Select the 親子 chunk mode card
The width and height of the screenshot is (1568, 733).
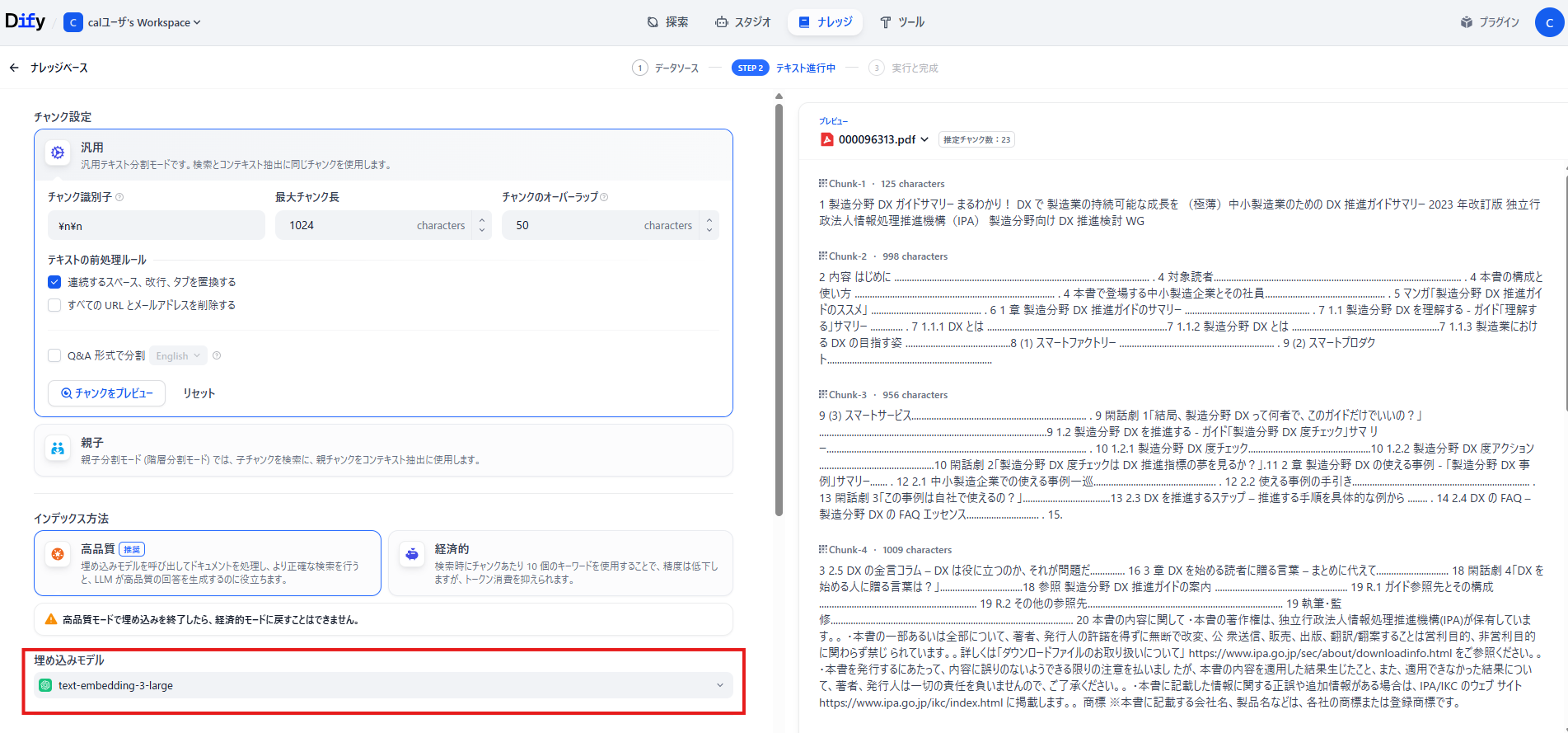click(x=383, y=450)
